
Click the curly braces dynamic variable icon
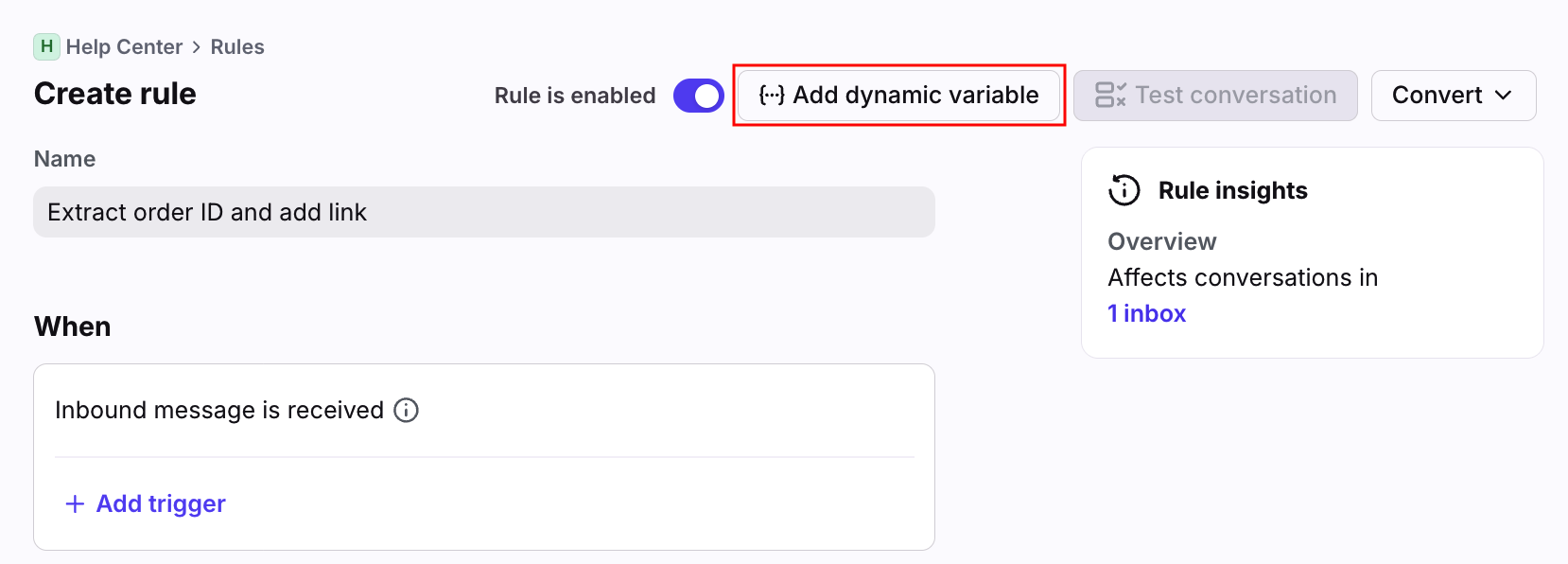click(772, 95)
